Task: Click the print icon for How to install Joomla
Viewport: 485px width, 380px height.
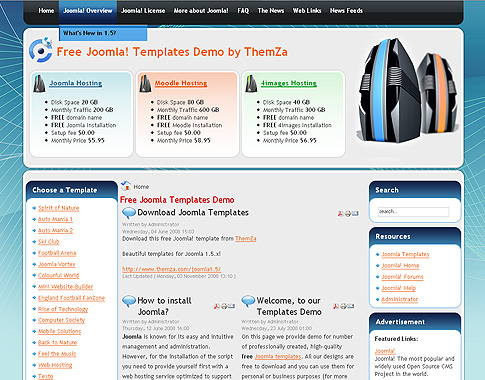Action: pyautogui.click(x=224, y=306)
